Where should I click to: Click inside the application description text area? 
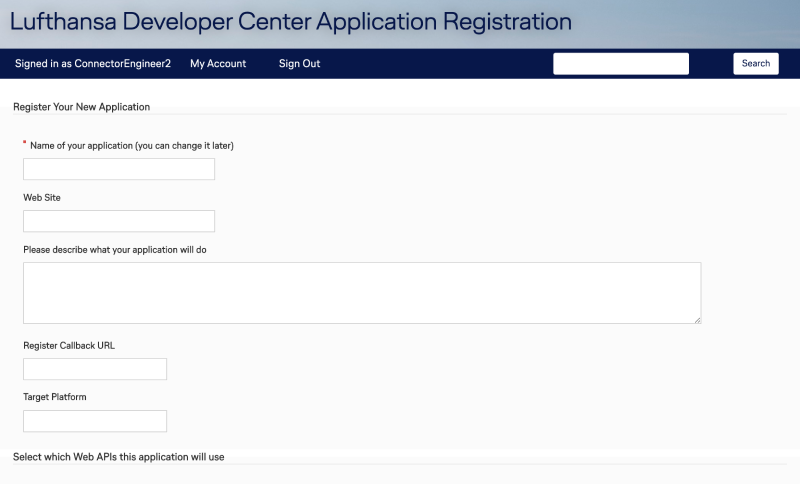pos(361,293)
